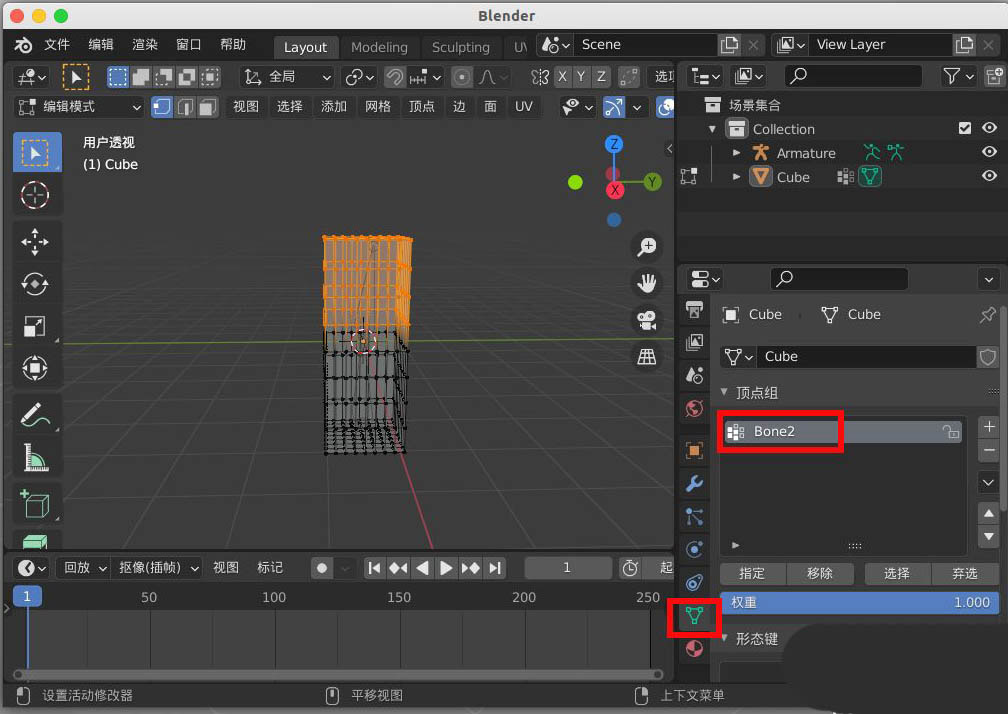Open the Particles properties tab

(694, 517)
